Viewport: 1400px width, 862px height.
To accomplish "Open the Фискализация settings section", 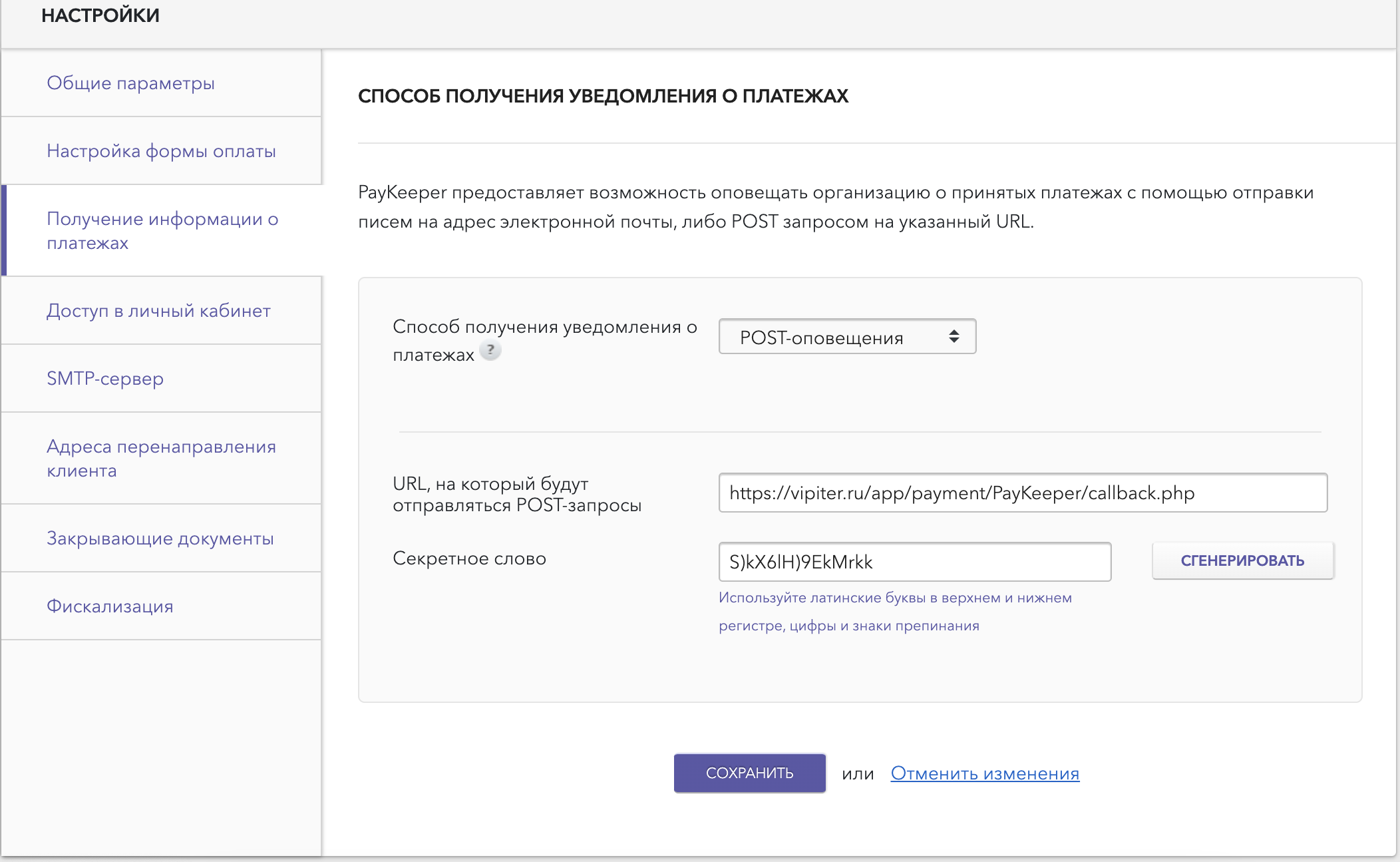I will pyautogui.click(x=110, y=606).
